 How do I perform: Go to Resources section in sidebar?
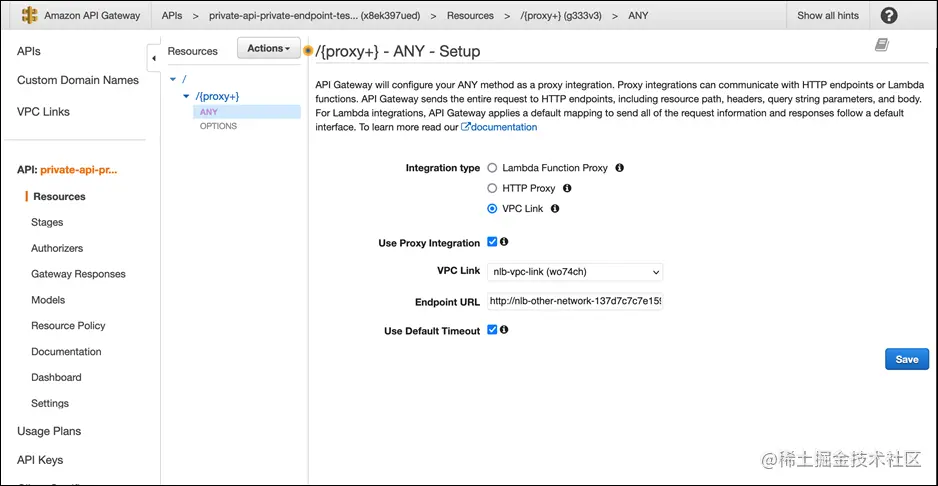(59, 196)
